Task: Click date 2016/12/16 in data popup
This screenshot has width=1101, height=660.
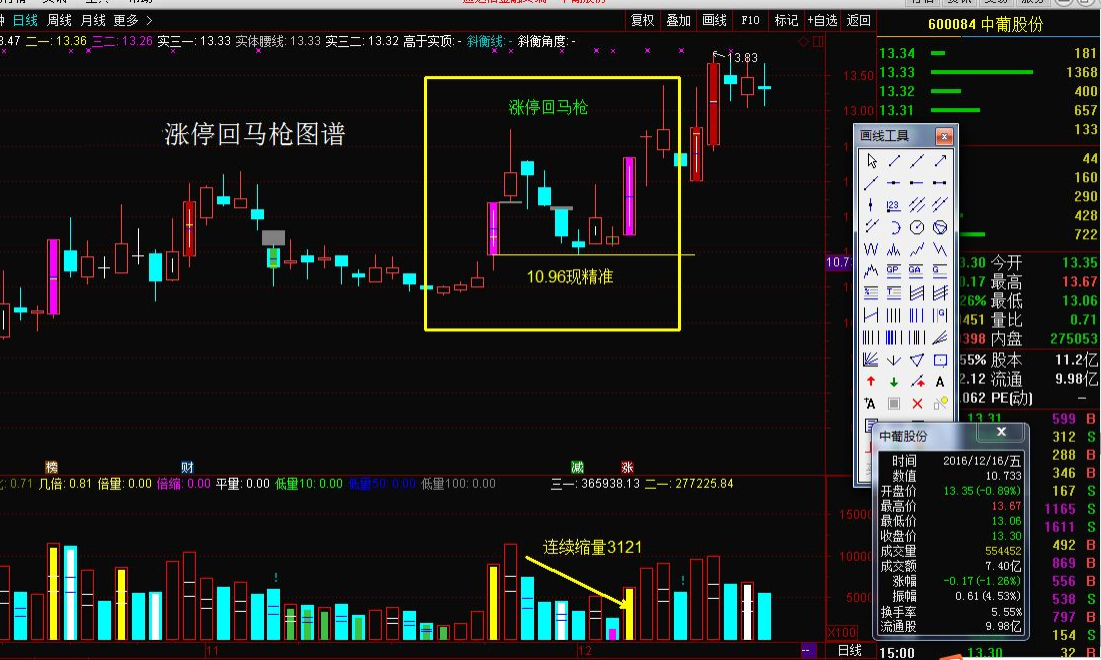Action: tap(982, 461)
